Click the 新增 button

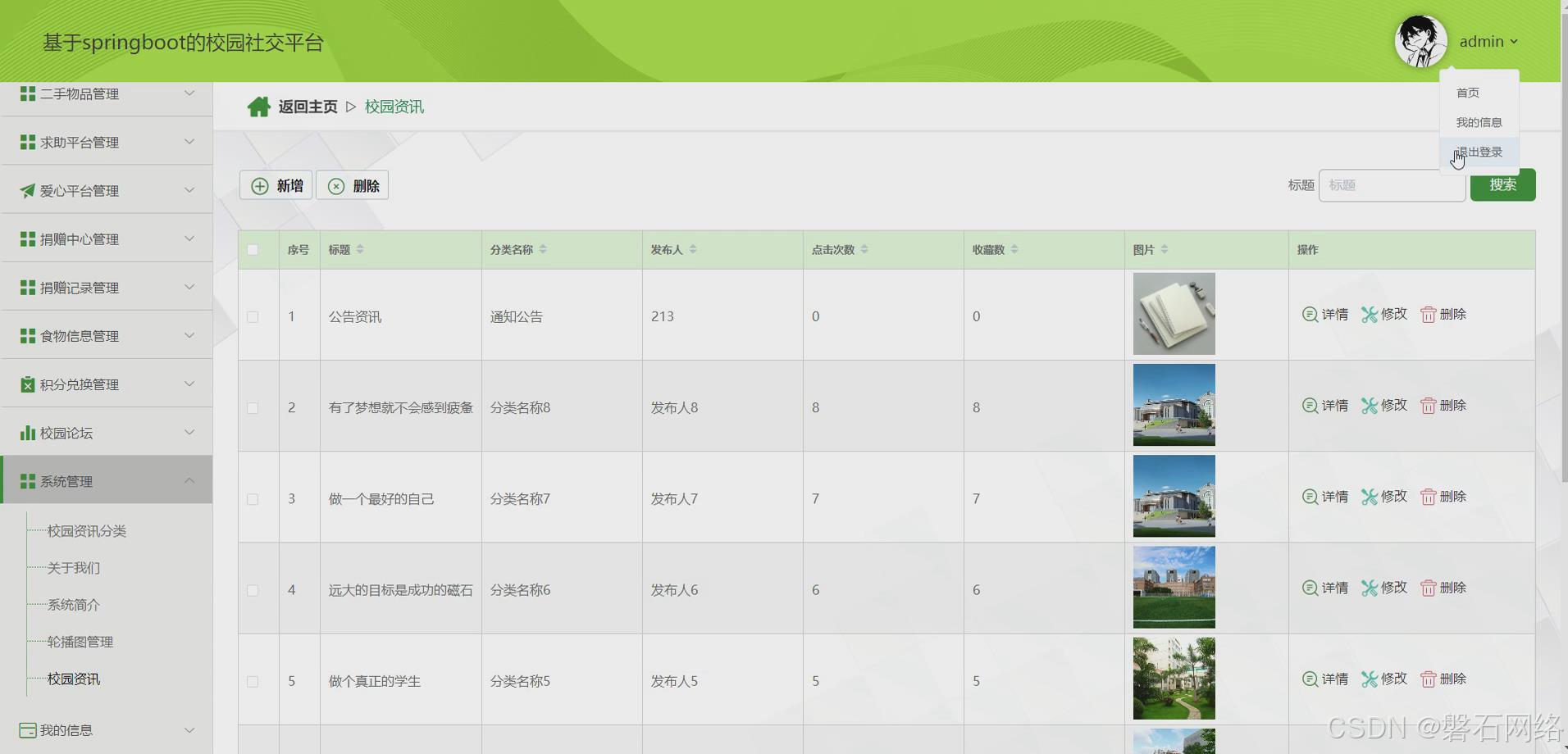point(276,184)
